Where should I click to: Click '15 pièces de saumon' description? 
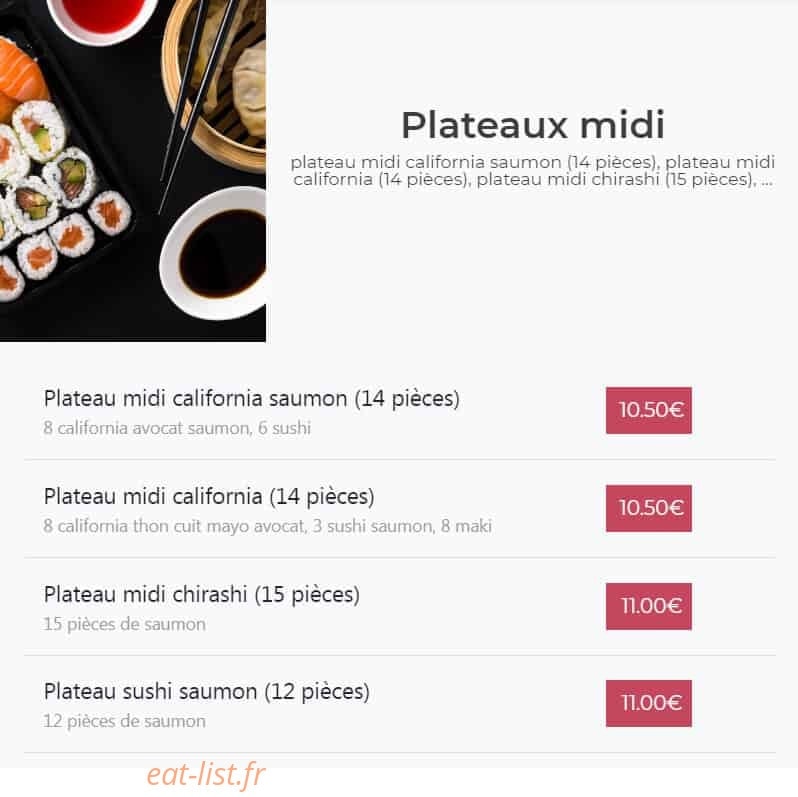tap(125, 624)
